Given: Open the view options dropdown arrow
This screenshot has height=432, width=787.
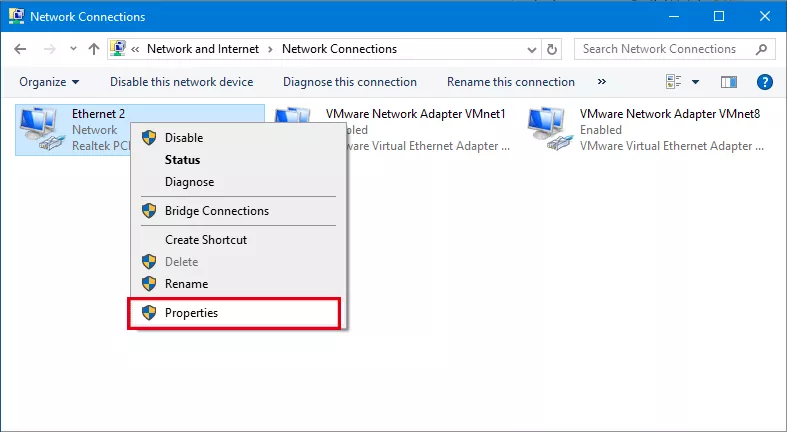Looking at the screenshot, I should [x=695, y=82].
